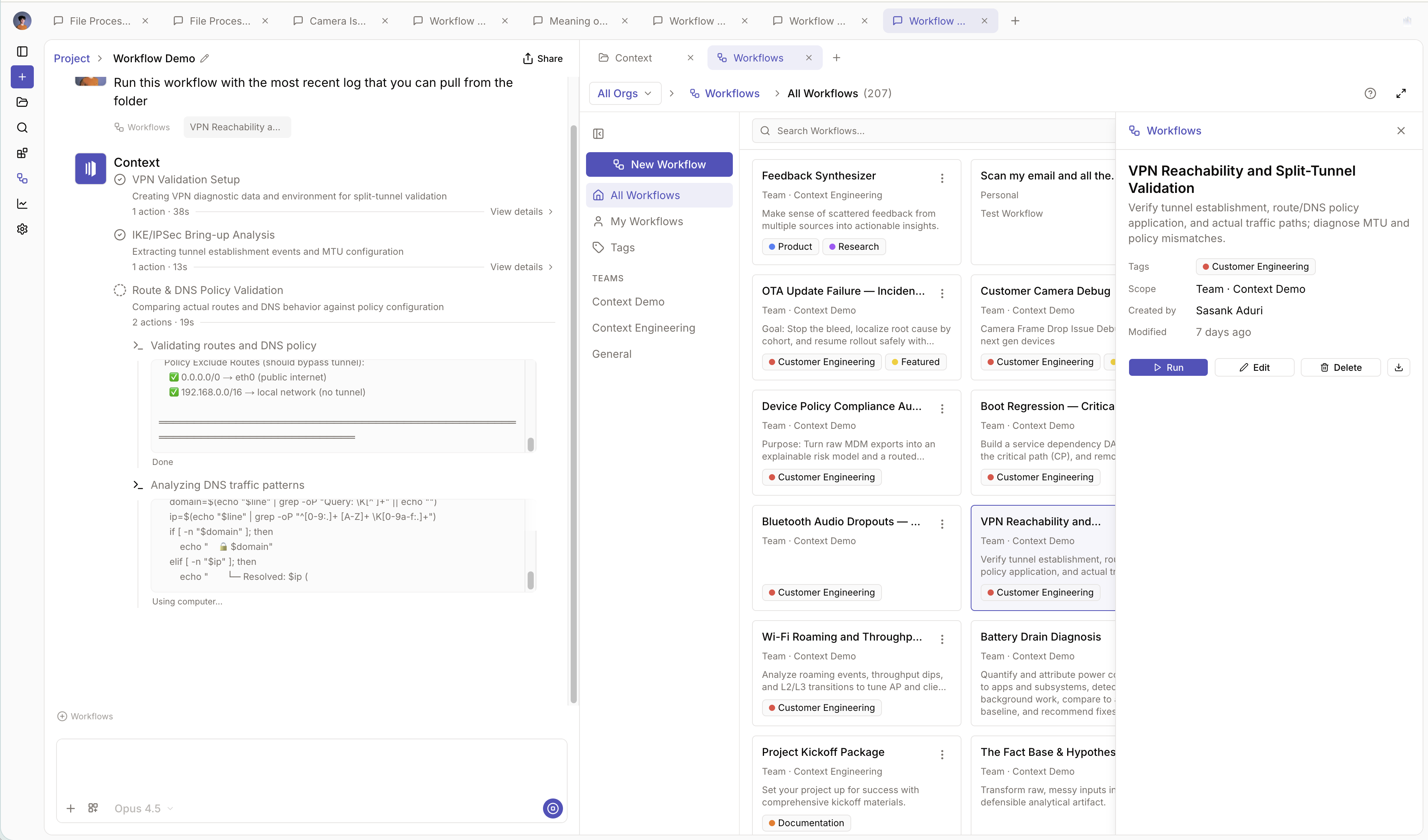The width and height of the screenshot is (1428, 840).
Task: Toggle the Product tag filter on Feedback Synthesizer
Action: [790, 246]
